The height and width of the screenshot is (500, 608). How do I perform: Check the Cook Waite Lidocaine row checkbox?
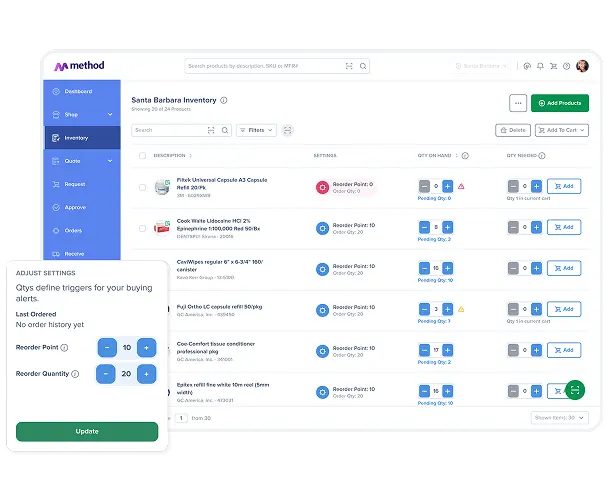[x=142, y=228]
